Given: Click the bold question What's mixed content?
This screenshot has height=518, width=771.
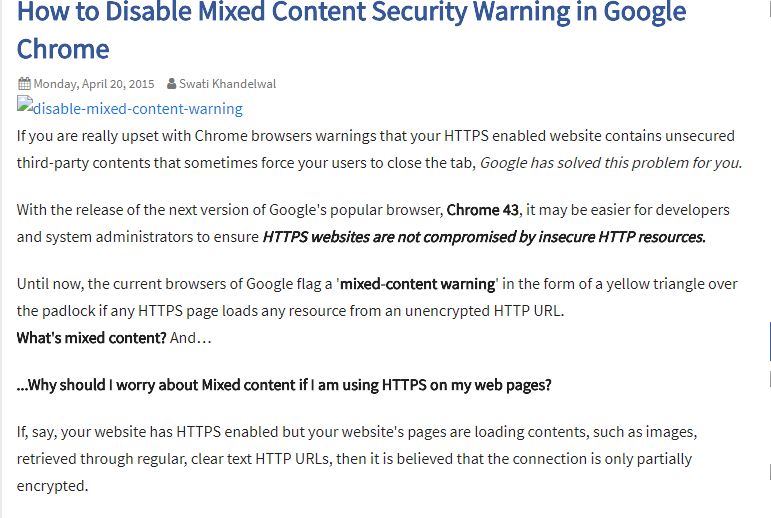Looking at the screenshot, I should [91, 338].
